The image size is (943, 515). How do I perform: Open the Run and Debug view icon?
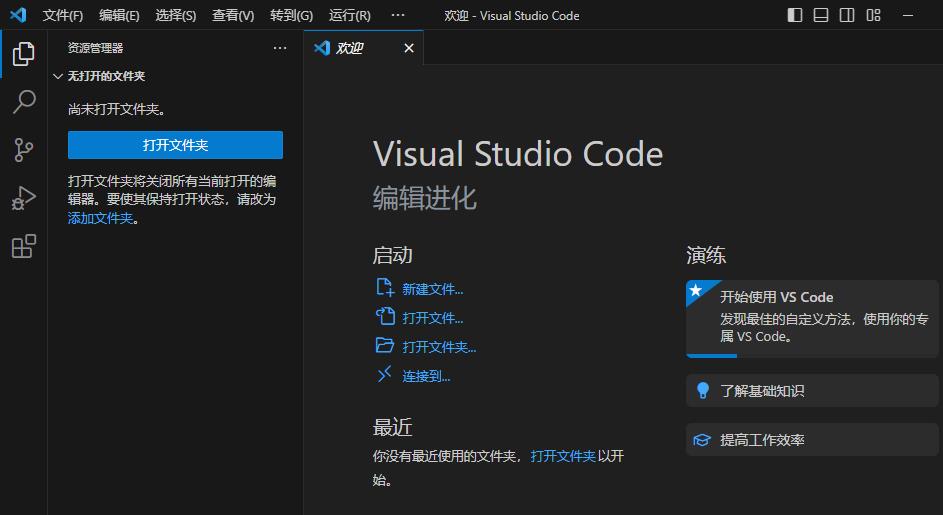(x=23, y=198)
